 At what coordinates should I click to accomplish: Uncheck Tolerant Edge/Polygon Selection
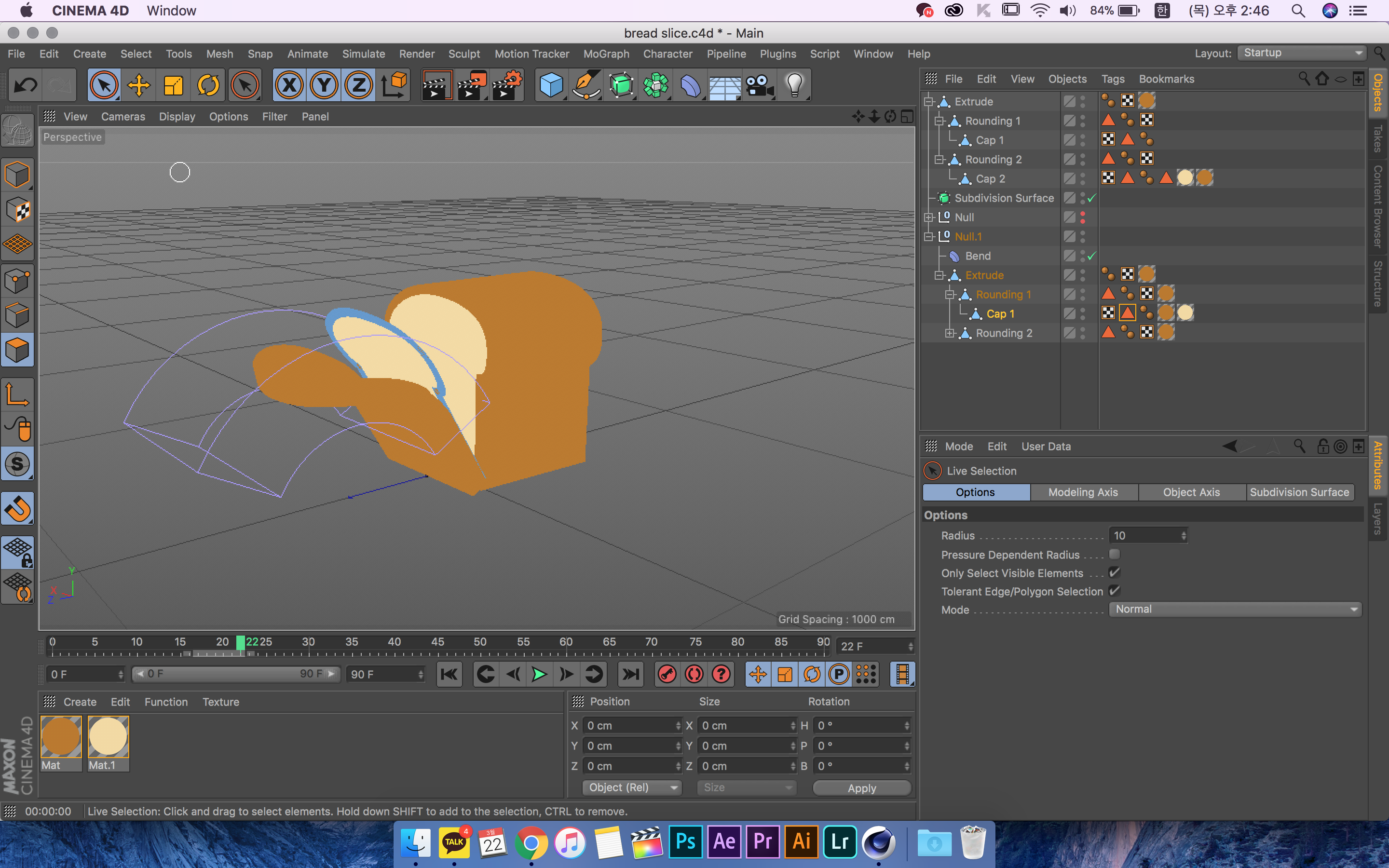coord(1115,591)
